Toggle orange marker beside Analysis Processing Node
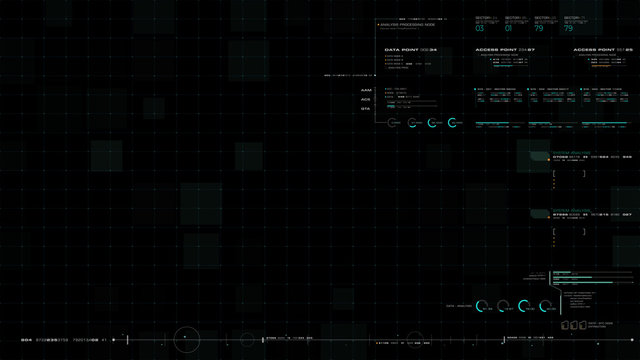This screenshot has width=640, height=360. click(x=378, y=25)
